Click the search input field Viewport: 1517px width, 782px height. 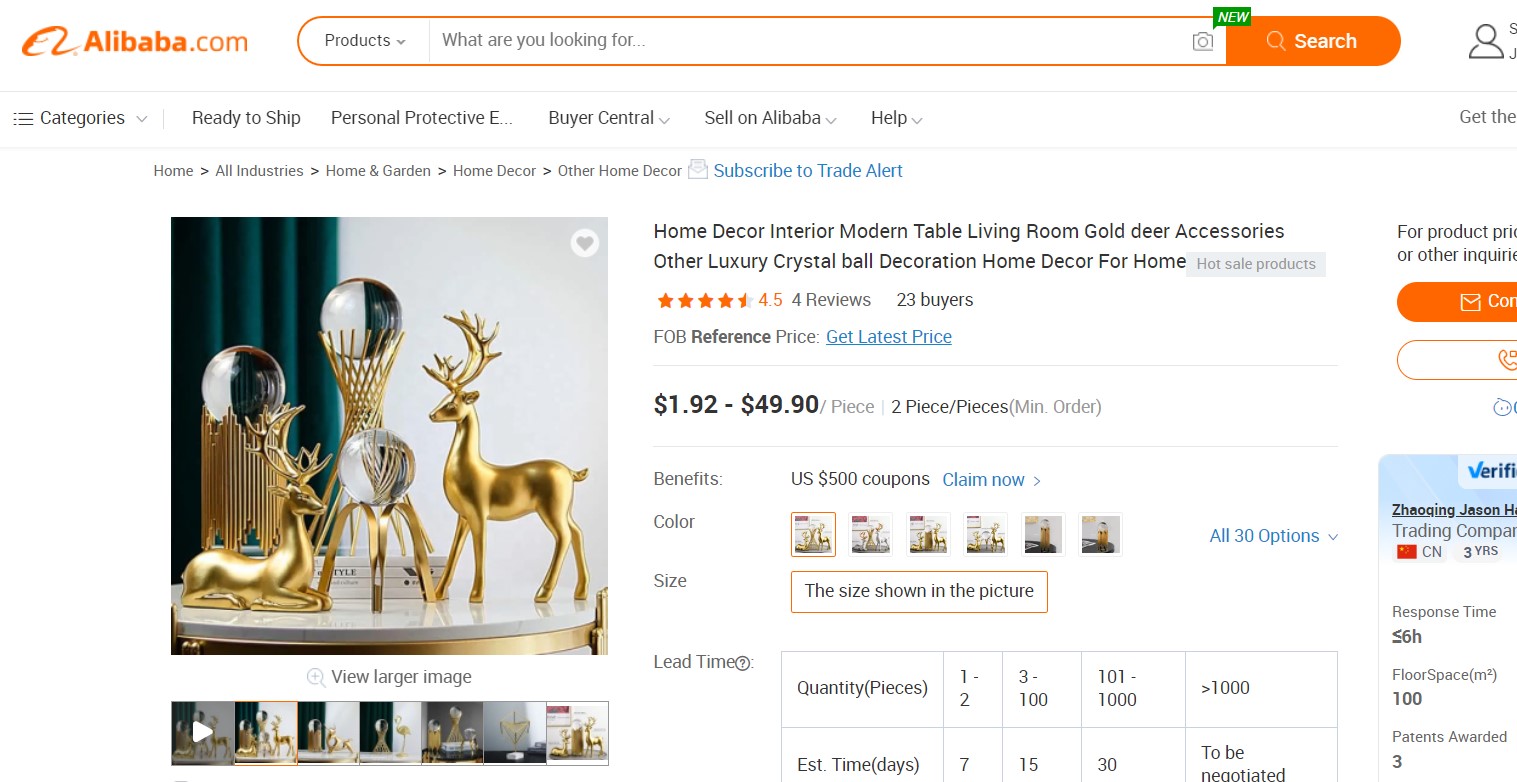pyautogui.click(x=700, y=41)
